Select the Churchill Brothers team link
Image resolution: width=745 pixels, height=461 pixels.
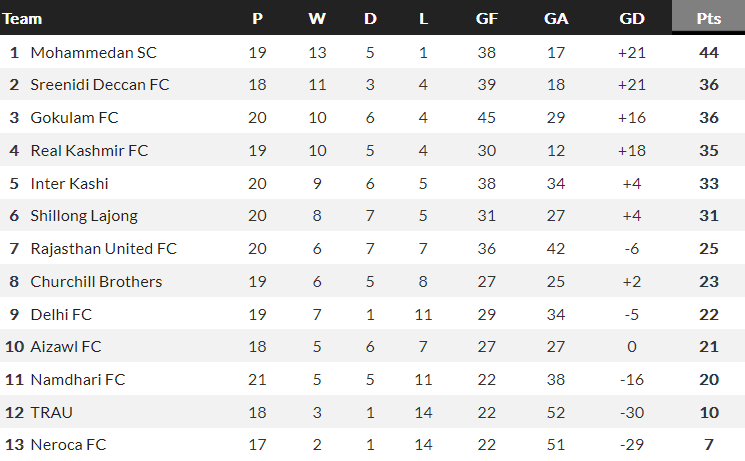pos(96,281)
